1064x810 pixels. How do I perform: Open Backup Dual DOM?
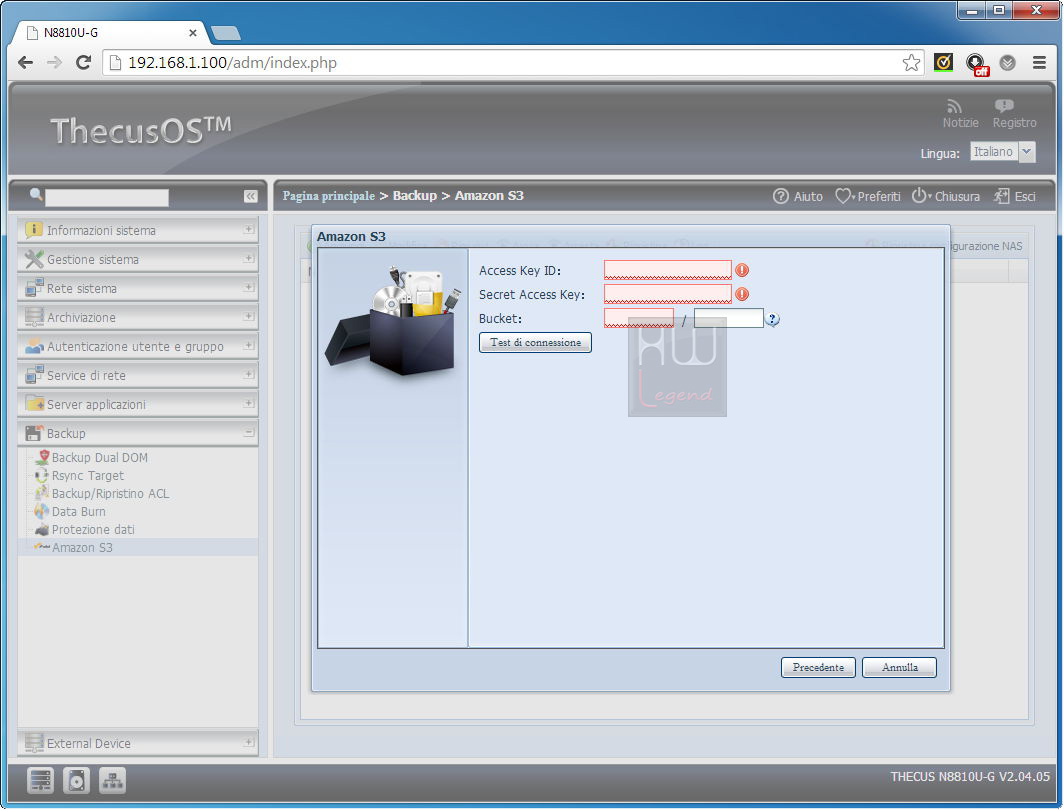click(99, 458)
